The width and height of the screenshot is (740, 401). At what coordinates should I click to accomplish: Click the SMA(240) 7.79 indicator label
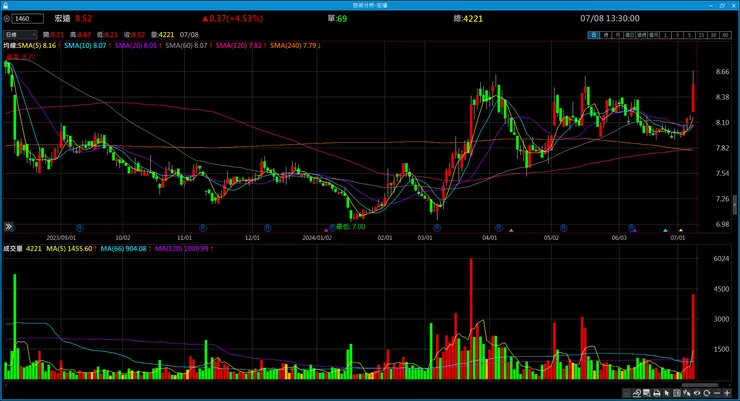295,46
